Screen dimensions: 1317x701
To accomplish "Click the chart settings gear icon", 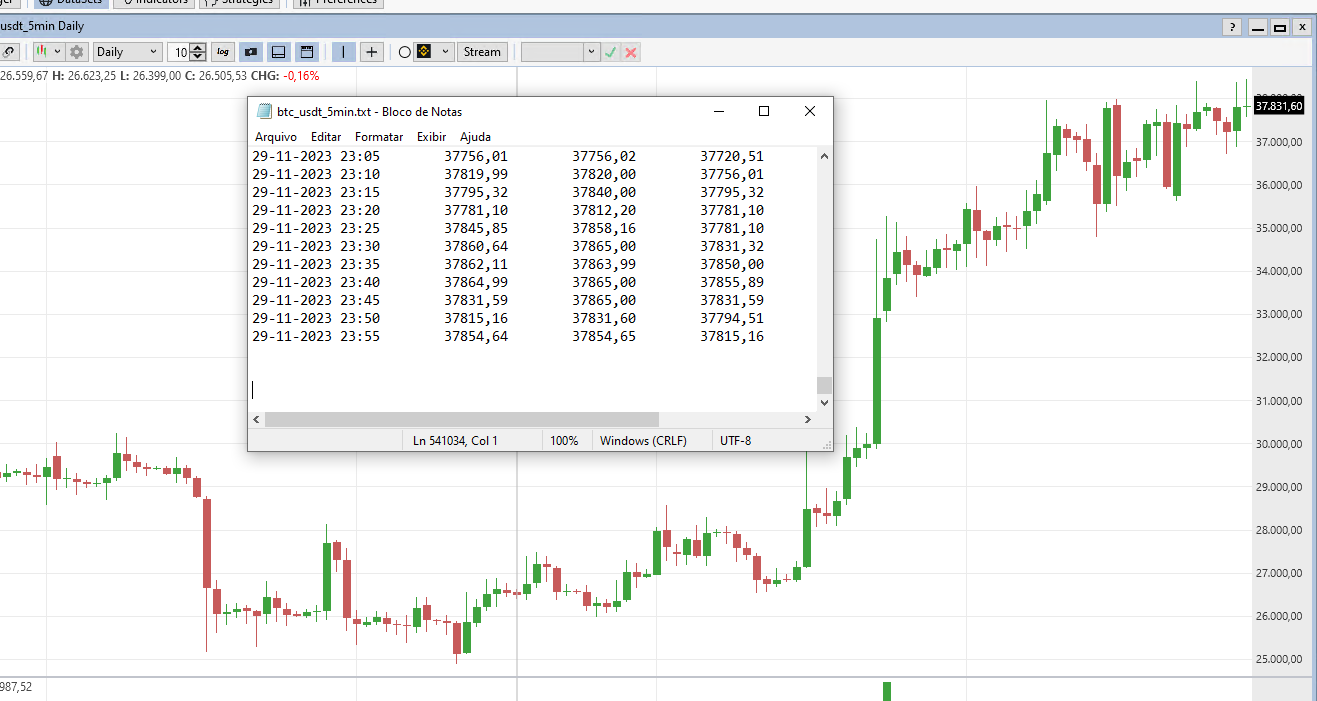I will pos(77,52).
